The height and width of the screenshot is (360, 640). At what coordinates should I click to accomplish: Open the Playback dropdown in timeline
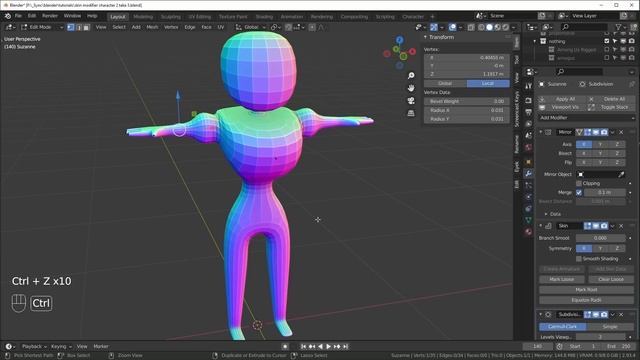pyautogui.click(x=34, y=347)
